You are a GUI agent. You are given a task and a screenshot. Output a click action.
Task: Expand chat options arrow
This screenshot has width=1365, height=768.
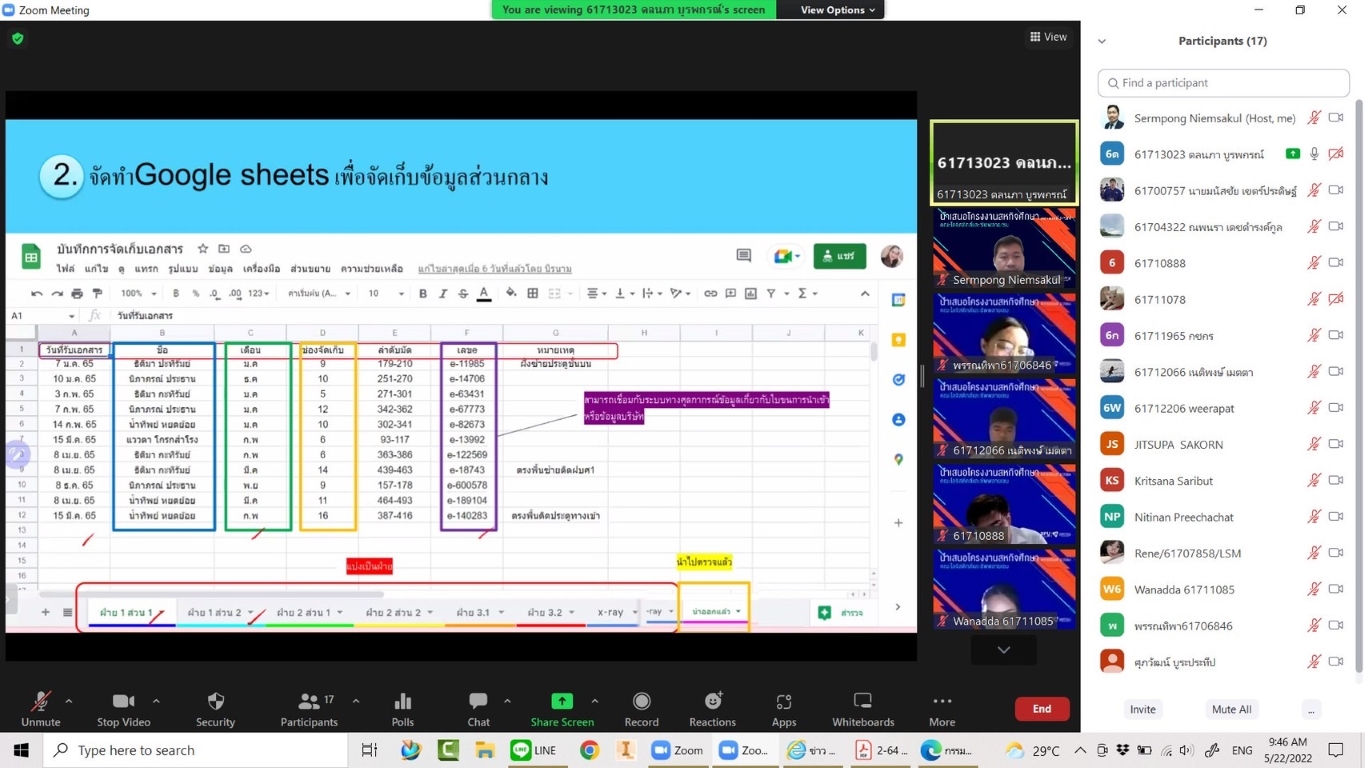click(507, 701)
